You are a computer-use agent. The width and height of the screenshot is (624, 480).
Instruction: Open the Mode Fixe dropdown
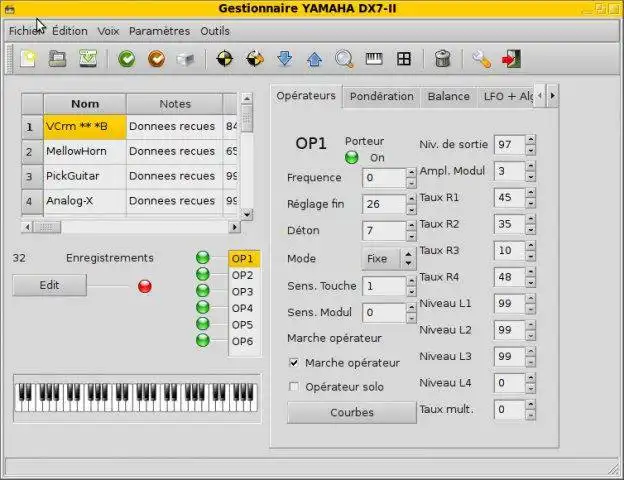[x=388, y=259]
